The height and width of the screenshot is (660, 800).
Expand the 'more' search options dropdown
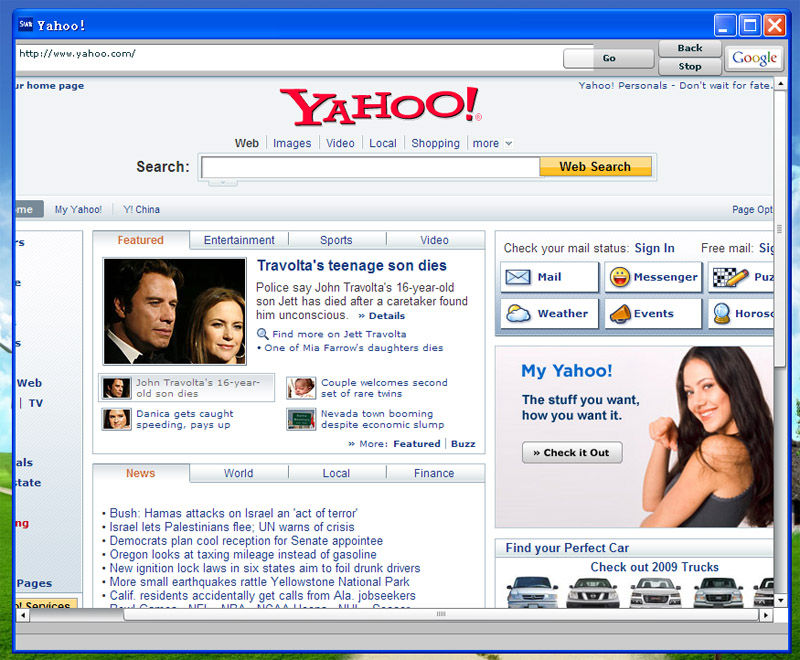(x=492, y=143)
